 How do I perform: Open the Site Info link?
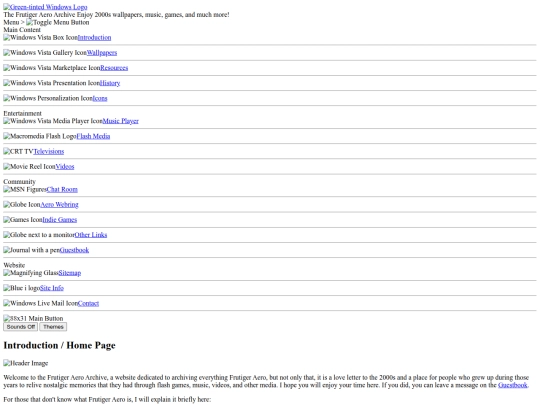tap(52, 288)
